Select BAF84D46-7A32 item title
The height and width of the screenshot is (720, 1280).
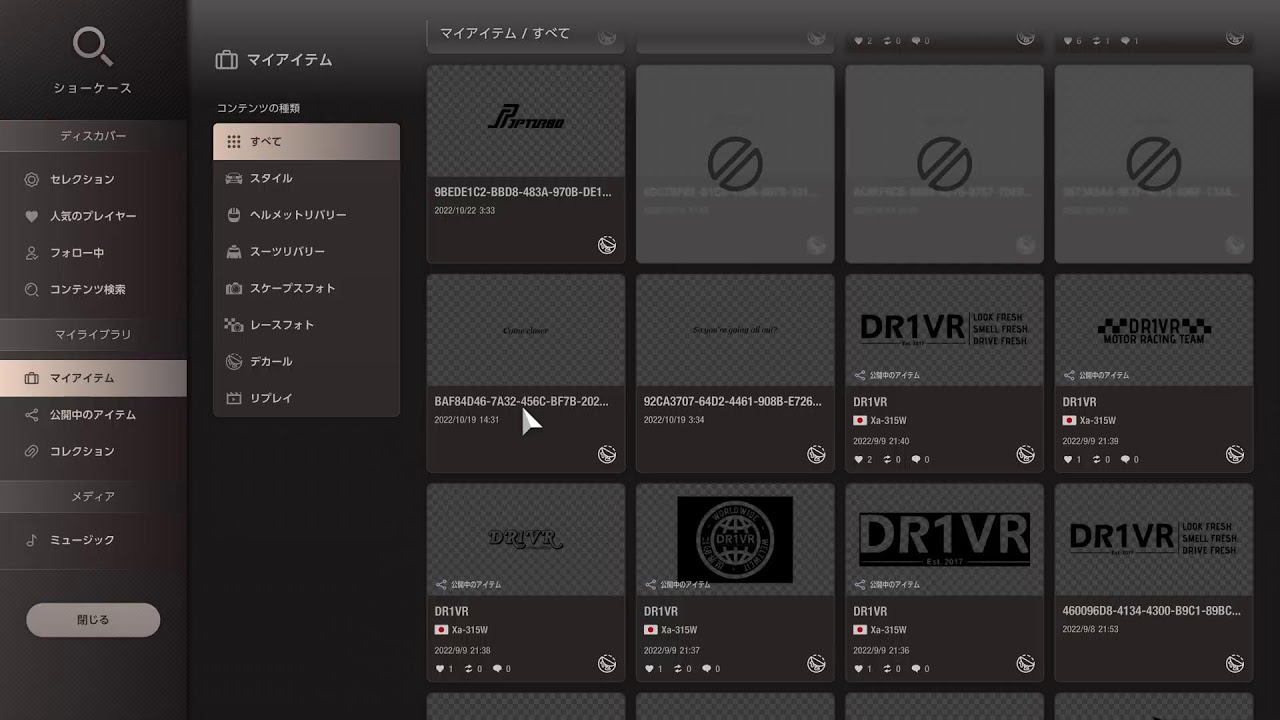521,401
